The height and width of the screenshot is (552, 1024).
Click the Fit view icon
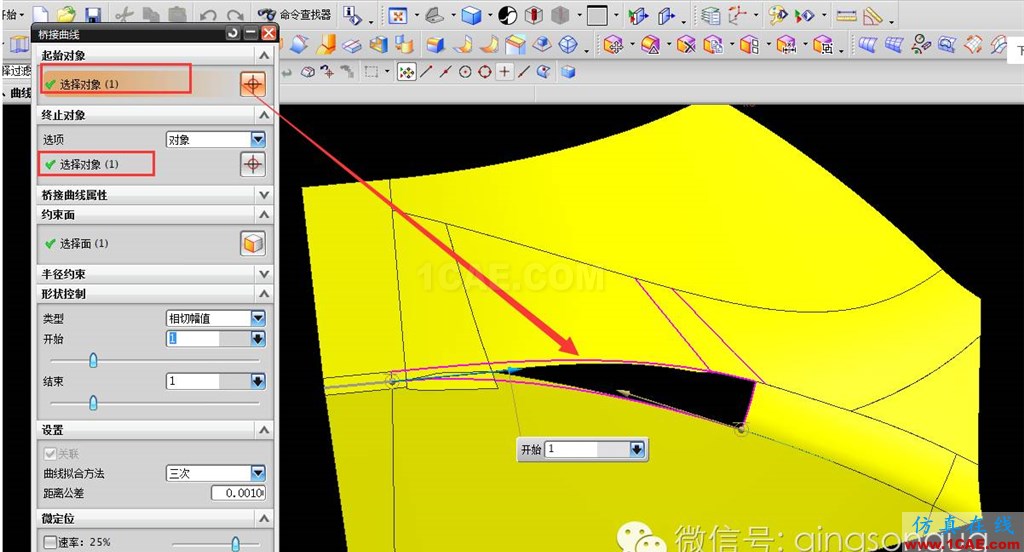[397, 15]
